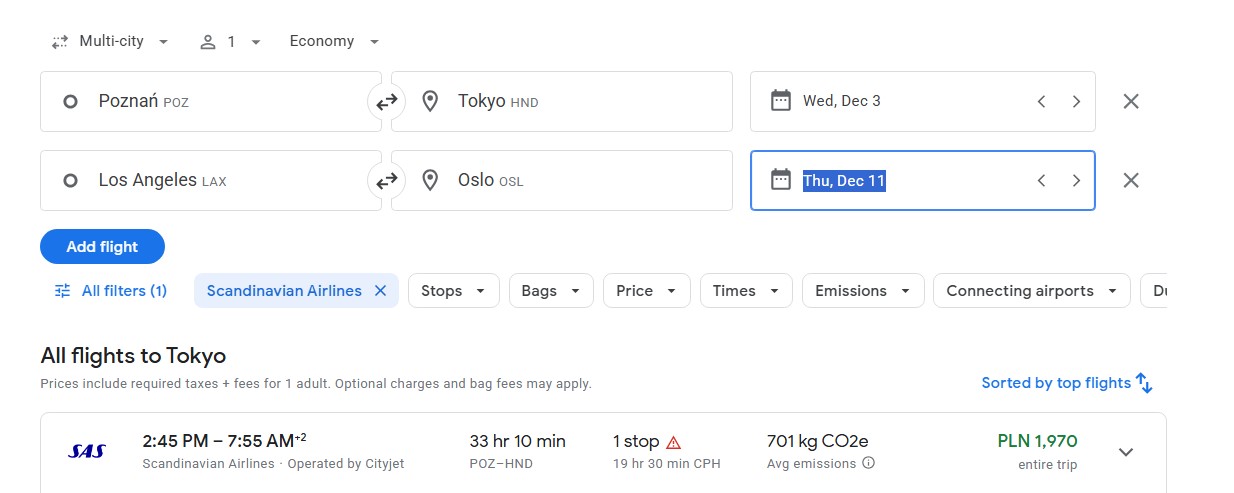The width and height of the screenshot is (1234, 493).
Task: Click the location pin icon beside Oslo
Action: coord(430,180)
